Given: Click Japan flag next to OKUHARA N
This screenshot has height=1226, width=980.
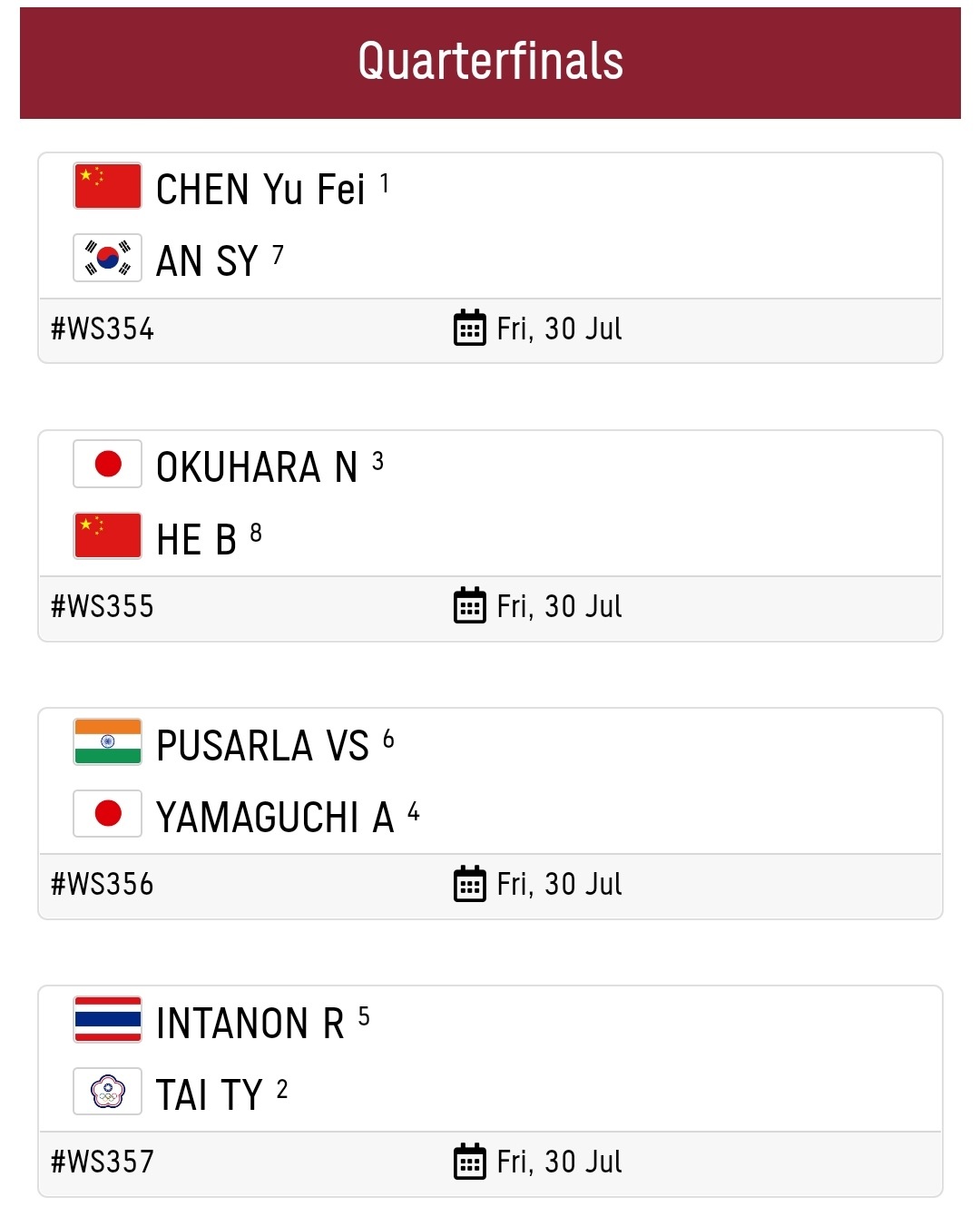Looking at the screenshot, I should 107,464.
